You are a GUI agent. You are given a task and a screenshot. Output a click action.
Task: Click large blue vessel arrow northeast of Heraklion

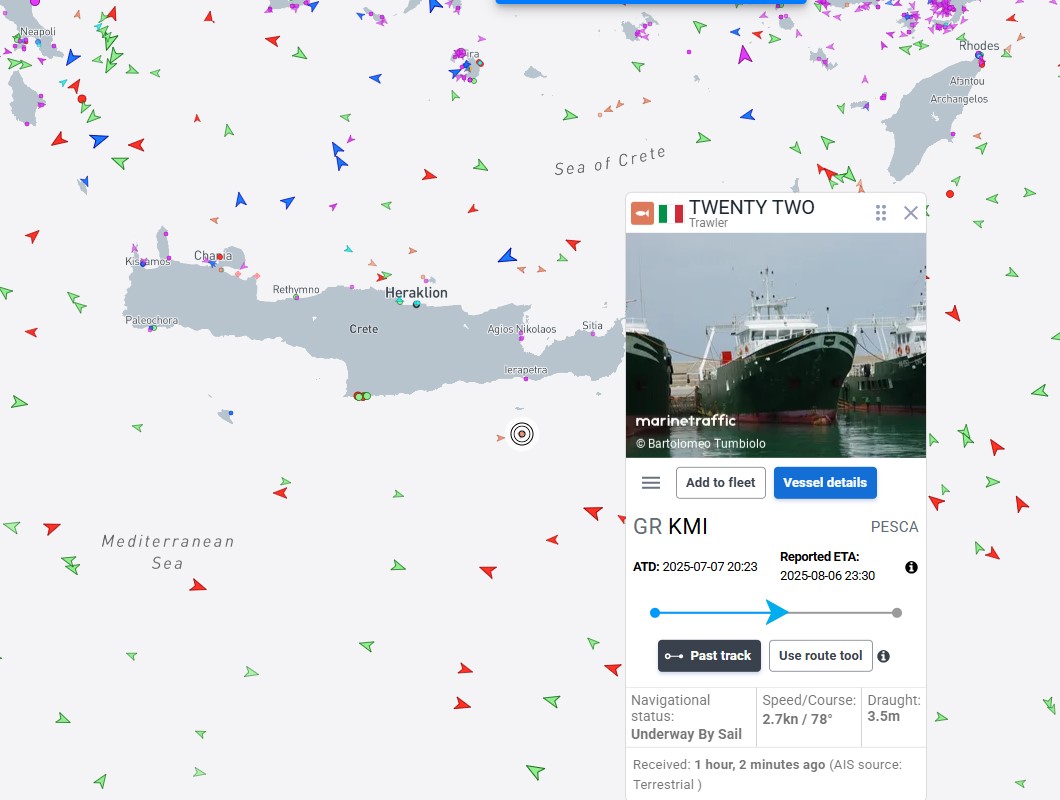(508, 256)
